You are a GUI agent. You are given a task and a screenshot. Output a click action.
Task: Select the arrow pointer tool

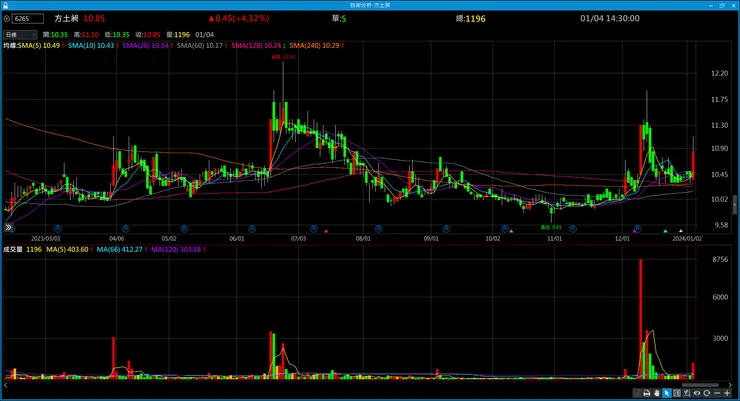coord(666,393)
